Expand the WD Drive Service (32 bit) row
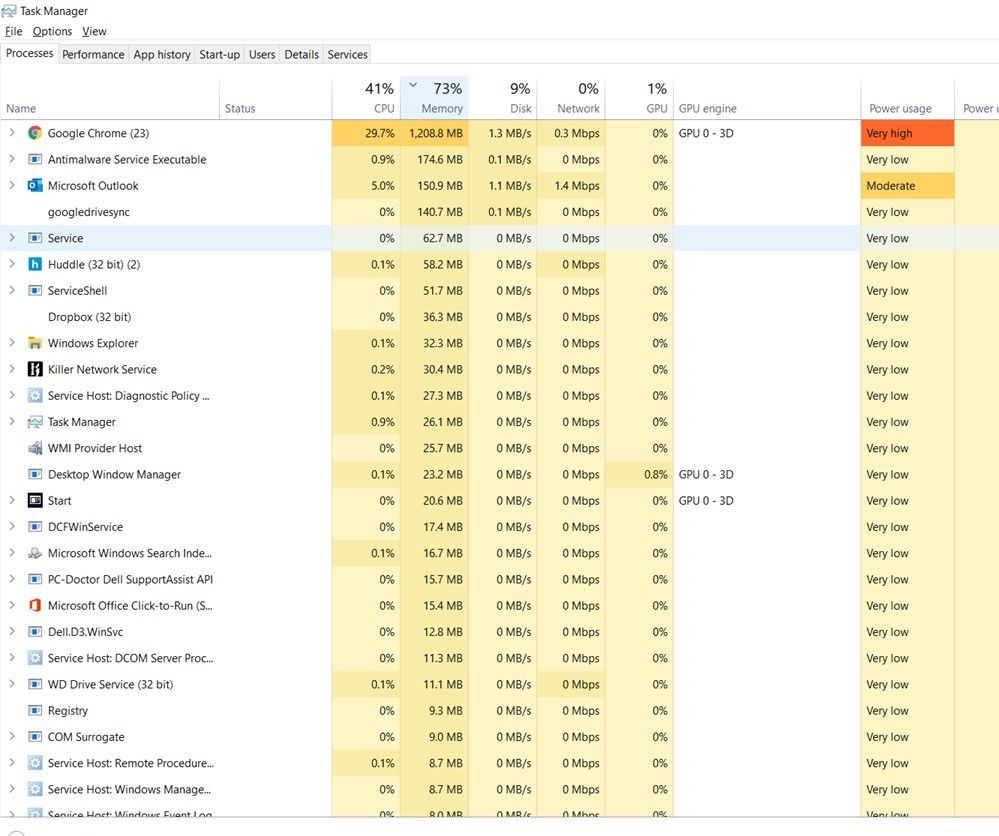Screen dimensions: 999x836 point(11,684)
